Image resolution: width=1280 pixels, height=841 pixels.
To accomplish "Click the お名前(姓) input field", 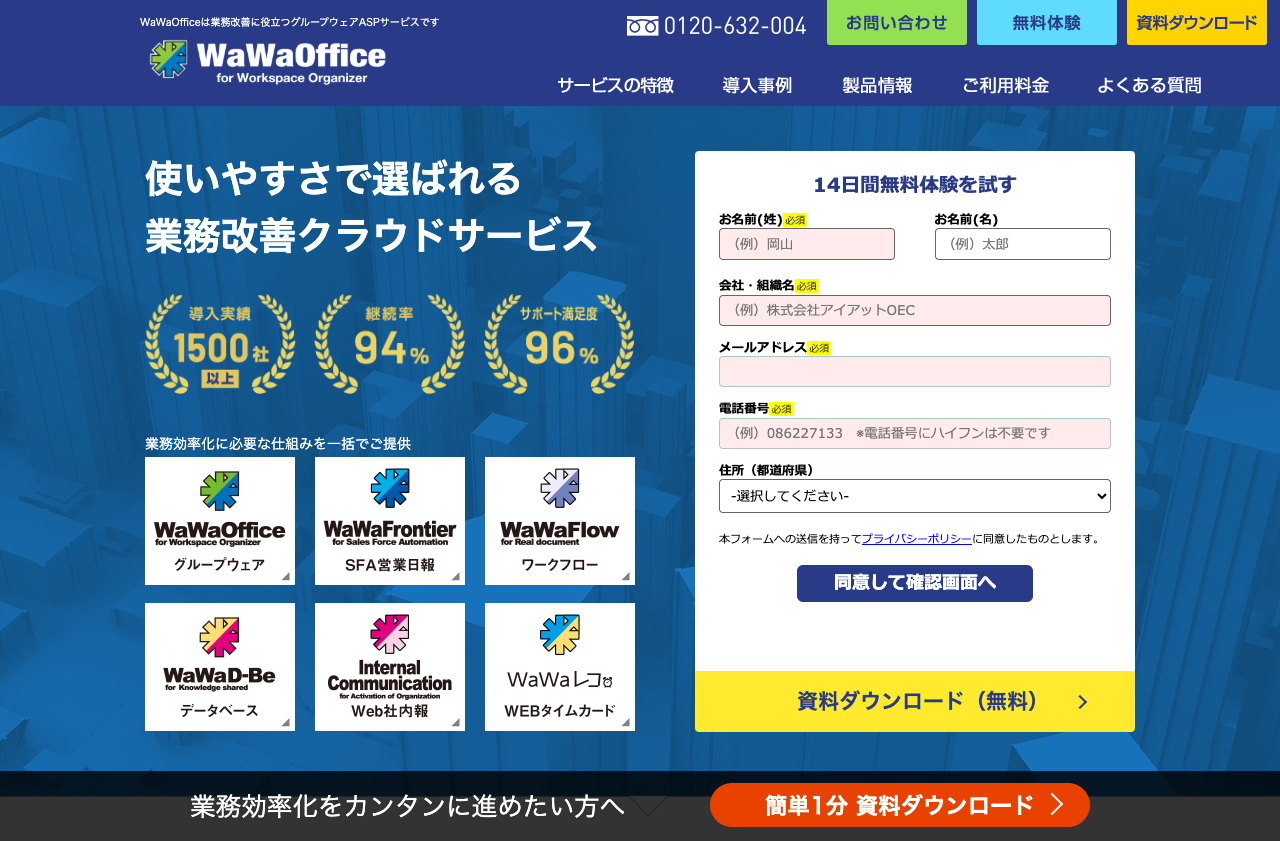I will (807, 244).
